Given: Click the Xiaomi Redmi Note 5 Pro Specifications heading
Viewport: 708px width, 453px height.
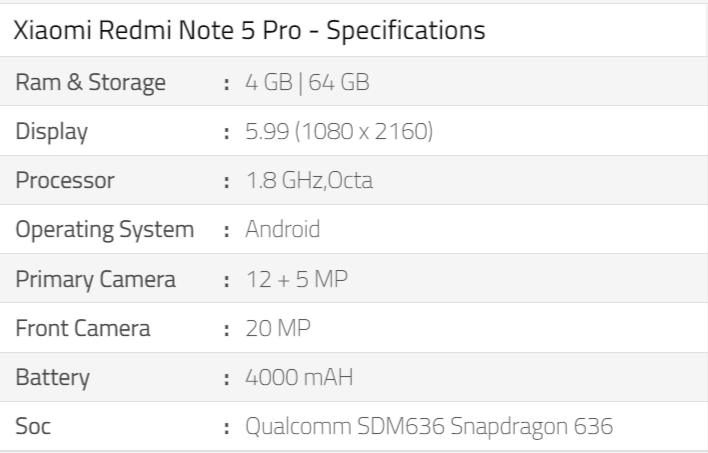Looking at the screenshot, I should (x=249, y=30).
